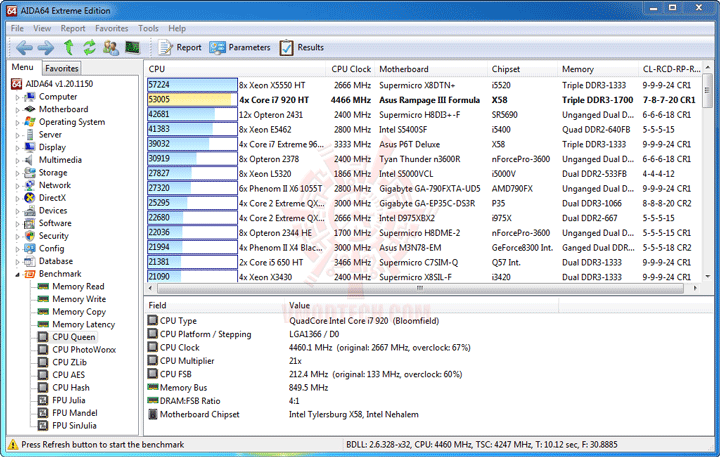Click the Back arrow toolbar icon
The height and width of the screenshot is (457, 720).
[x=24, y=47]
